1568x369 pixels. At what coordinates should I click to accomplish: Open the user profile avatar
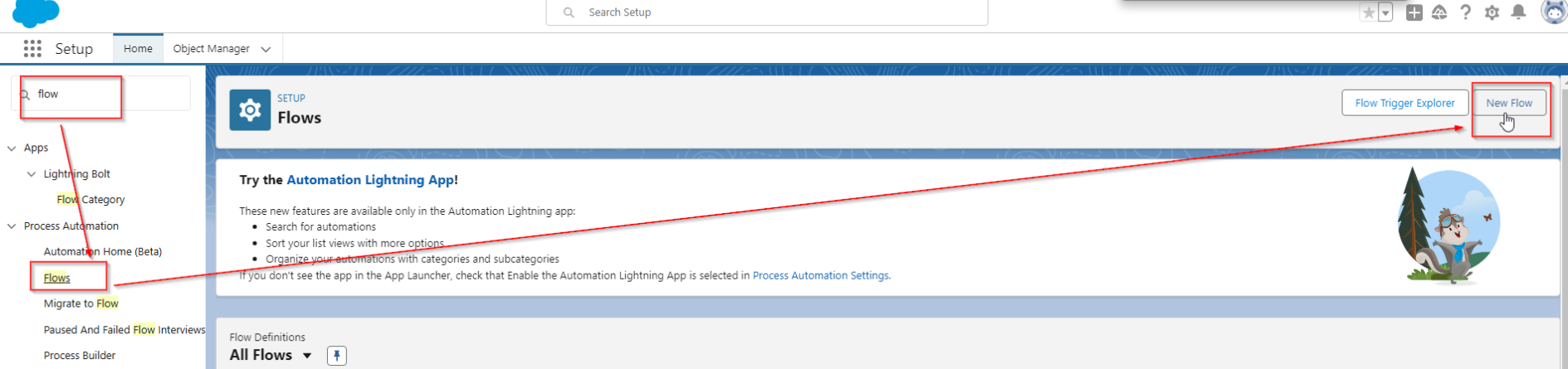coord(1553,12)
